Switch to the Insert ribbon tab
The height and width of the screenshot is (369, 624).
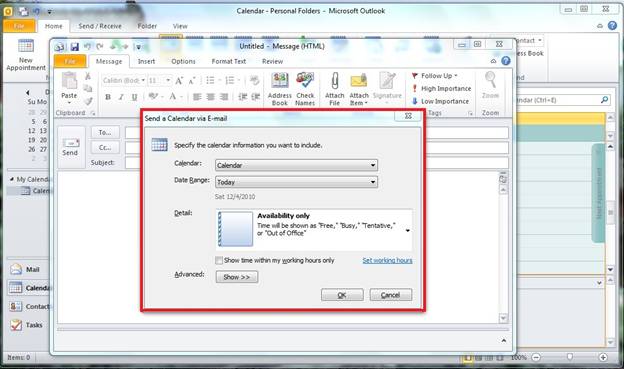click(x=146, y=61)
